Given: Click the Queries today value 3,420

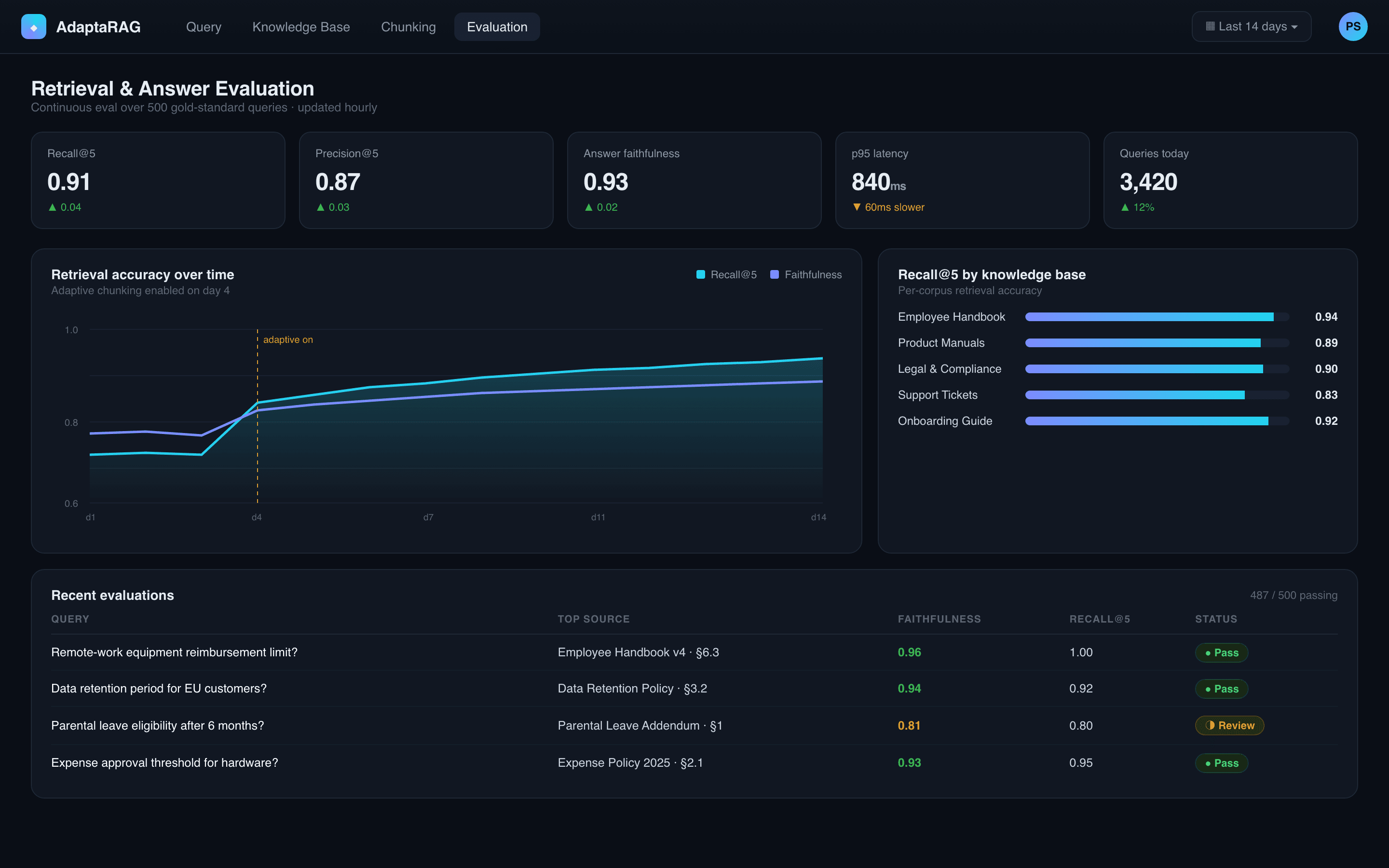Looking at the screenshot, I should click(1148, 182).
